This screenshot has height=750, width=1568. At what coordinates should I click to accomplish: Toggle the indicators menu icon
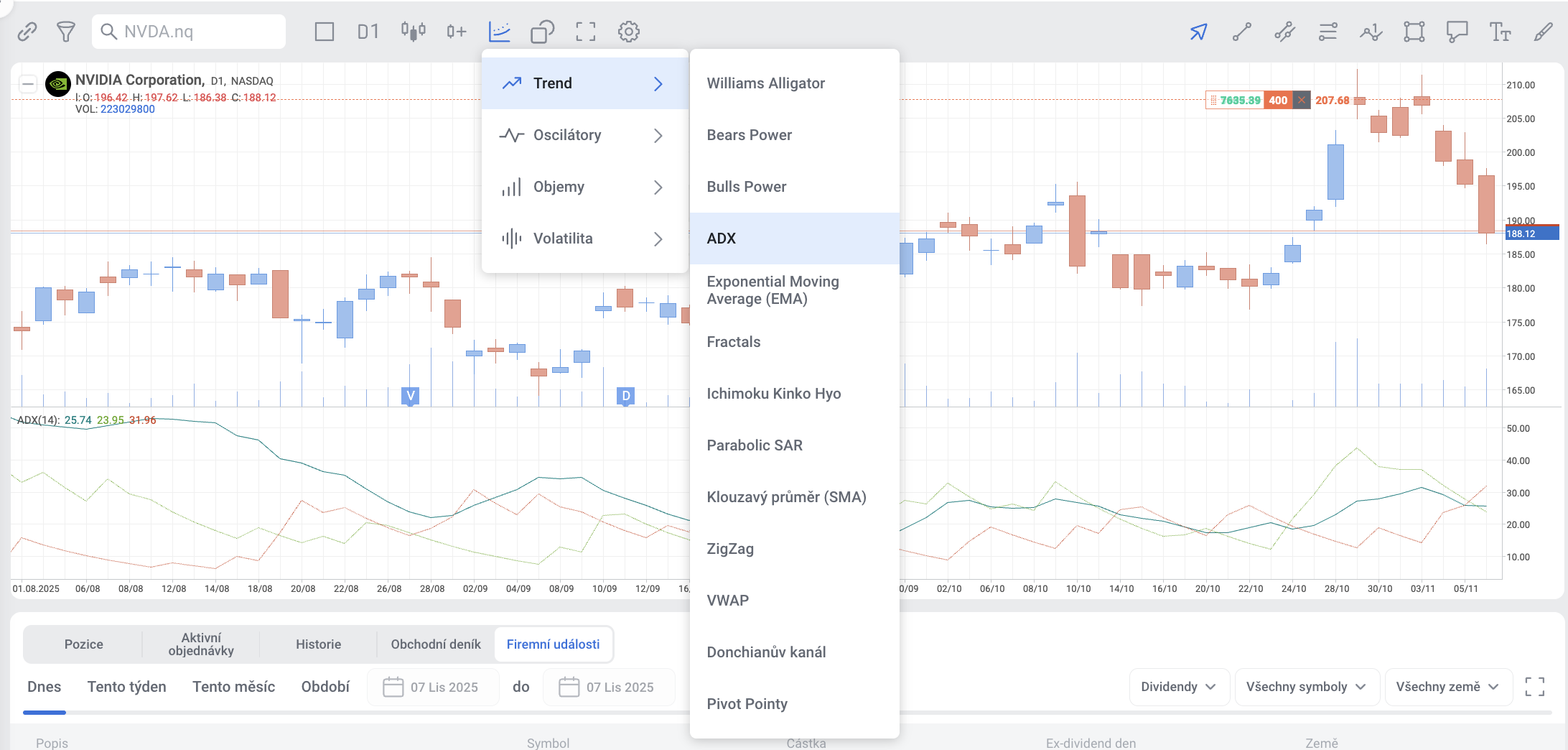click(499, 32)
